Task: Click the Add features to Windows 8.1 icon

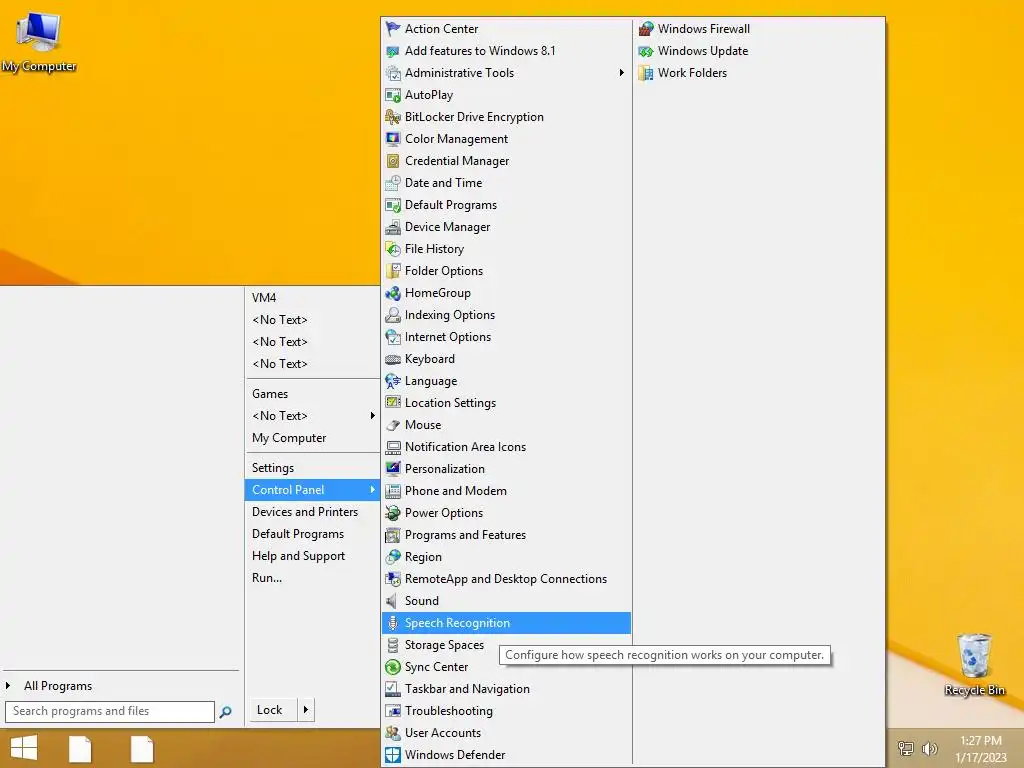Action: click(392, 51)
